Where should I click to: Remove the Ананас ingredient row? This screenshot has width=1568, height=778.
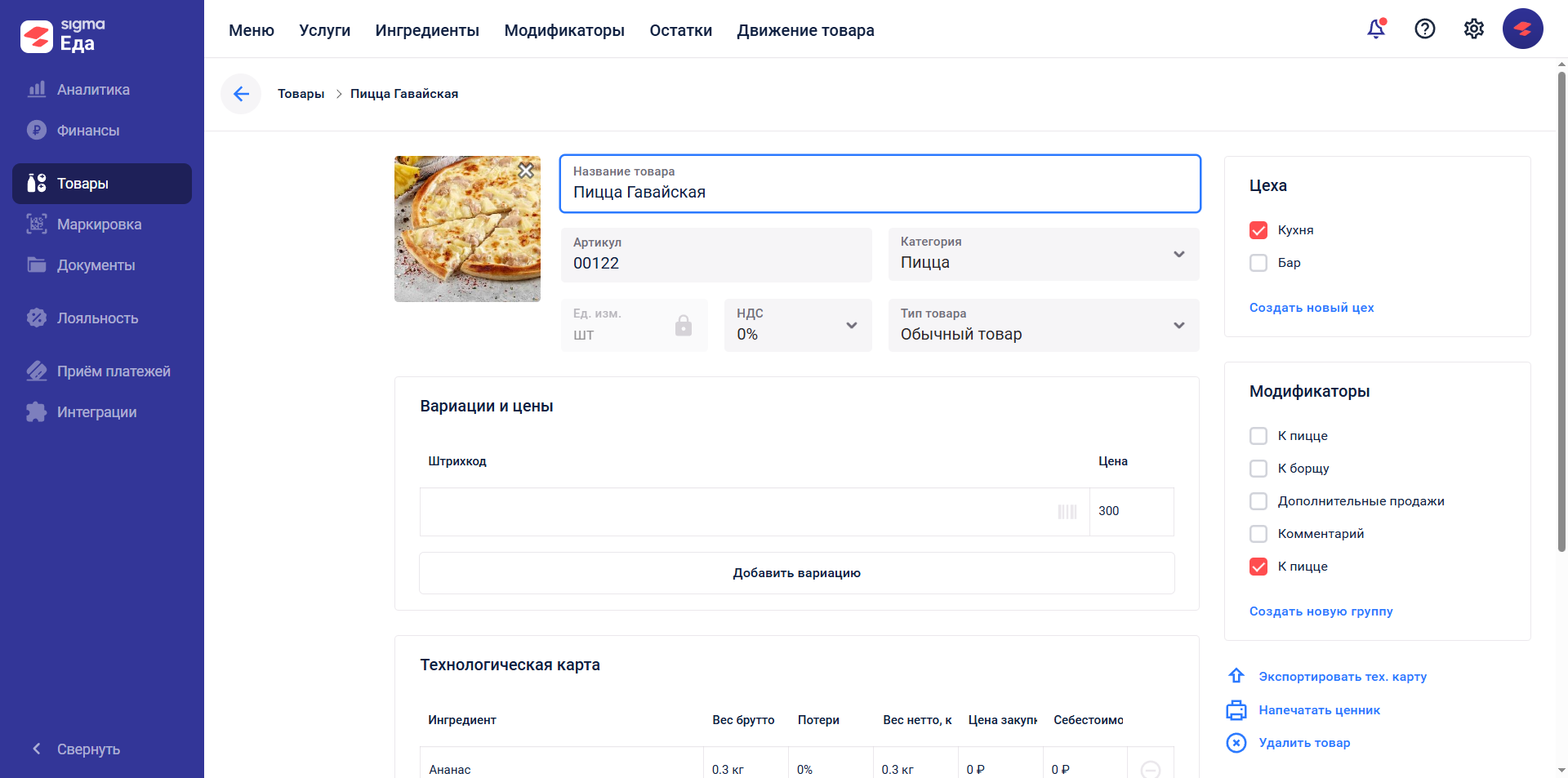[x=1150, y=769]
